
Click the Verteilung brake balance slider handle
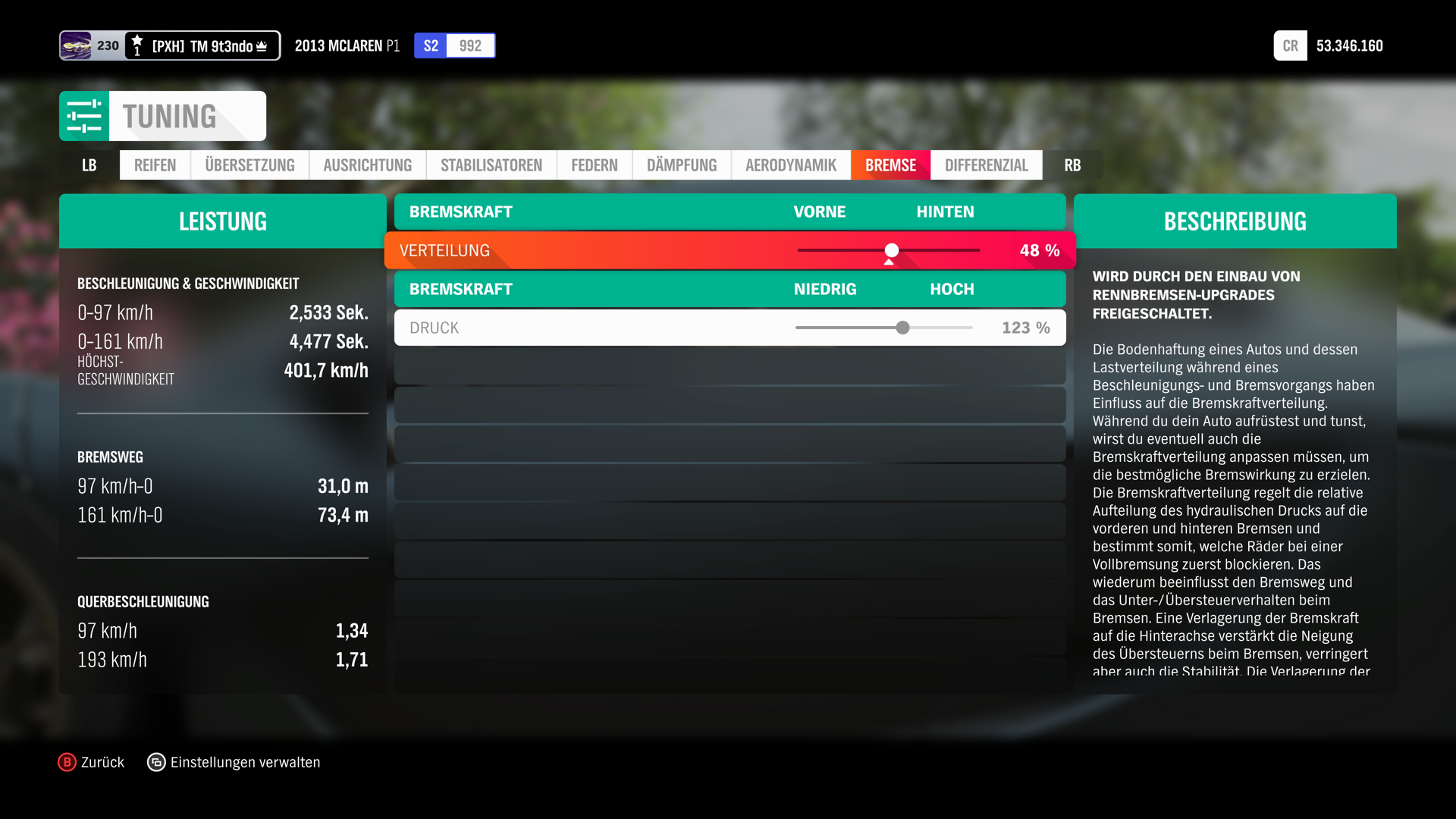pyautogui.click(x=892, y=250)
